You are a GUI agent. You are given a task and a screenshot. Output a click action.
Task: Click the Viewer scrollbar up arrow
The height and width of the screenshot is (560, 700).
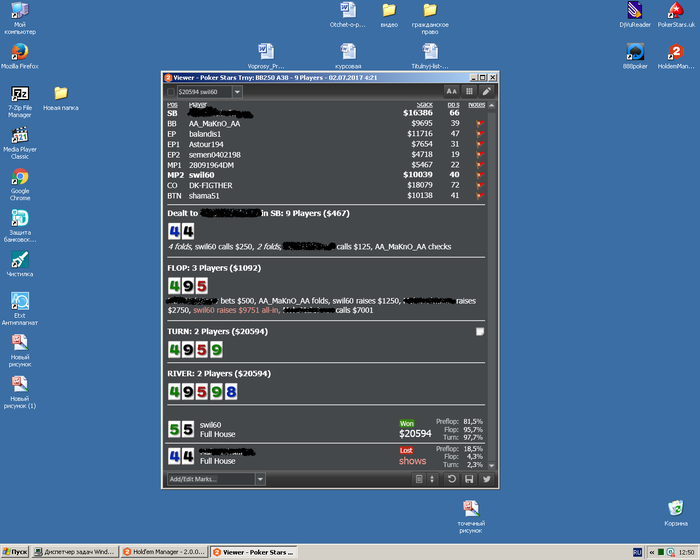point(492,106)
